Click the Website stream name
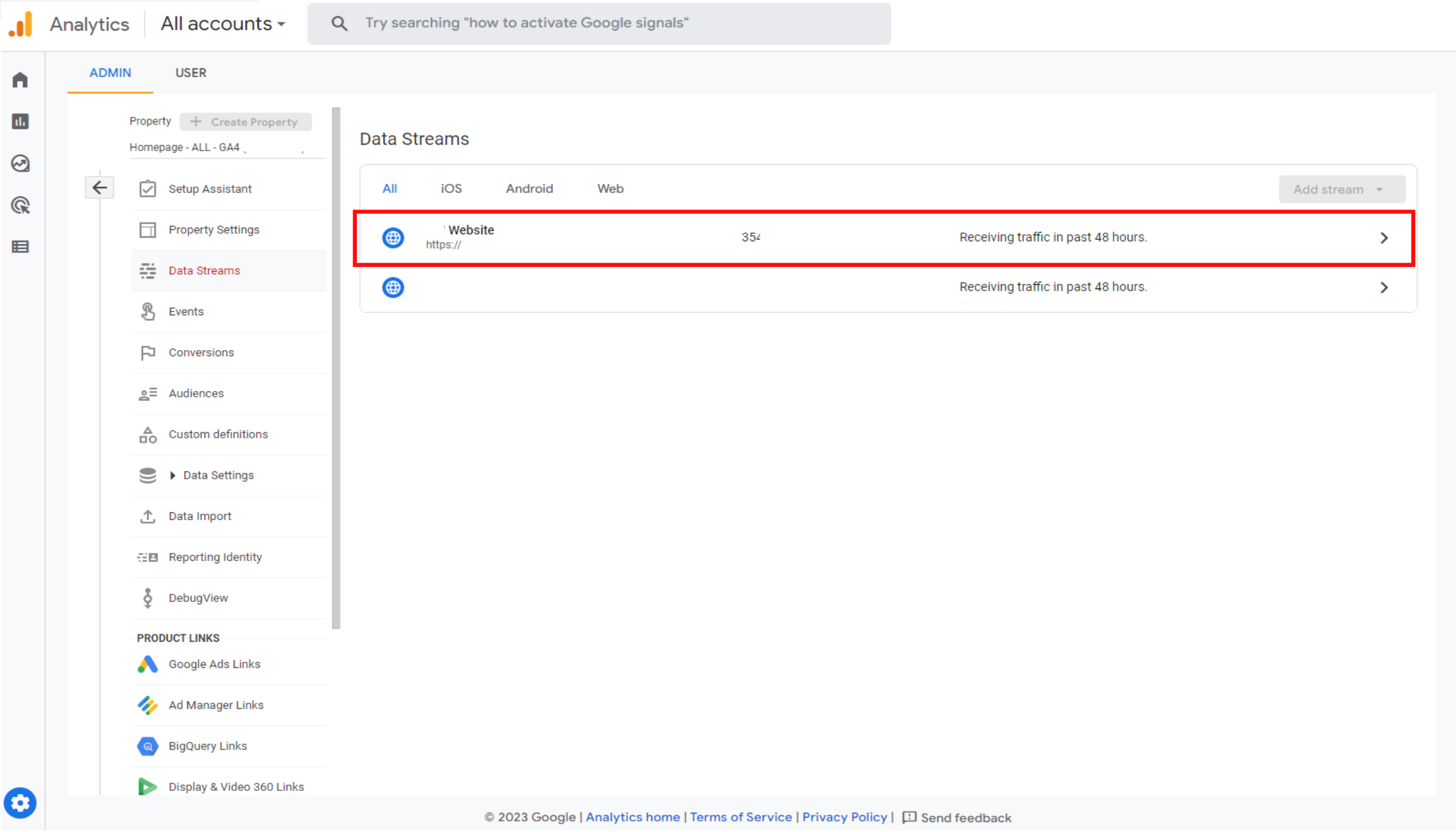Viewport: 1456px width, 832px height. tap(471, 230)
